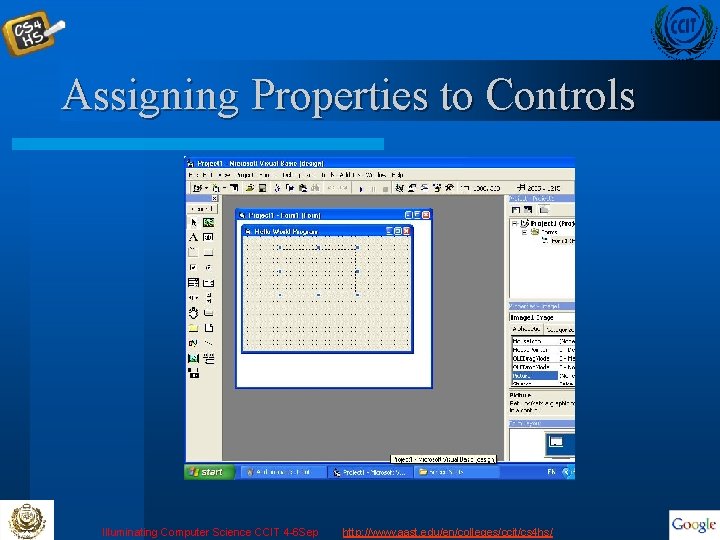The image size is (720, 540).
Task: Click the End stop toolbar button
Action: [385, 188]
